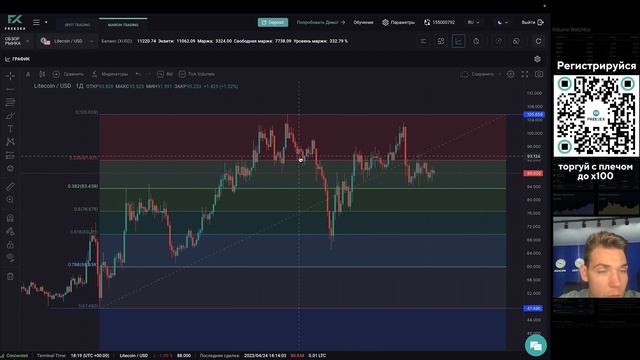Undo the last chart action
Screen dimensions: 640x360
tap(138, 74)
